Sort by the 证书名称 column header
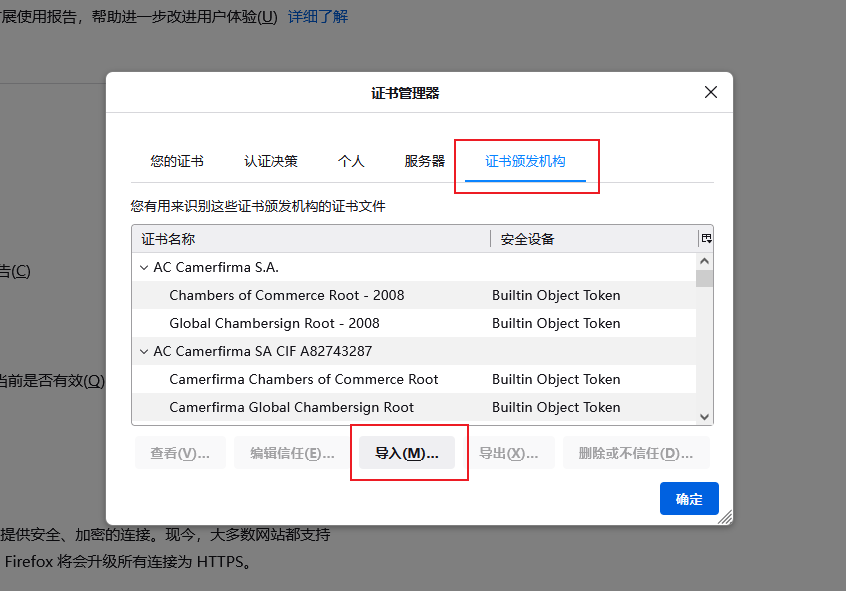 pyautogui.click(x=310, y=239)
